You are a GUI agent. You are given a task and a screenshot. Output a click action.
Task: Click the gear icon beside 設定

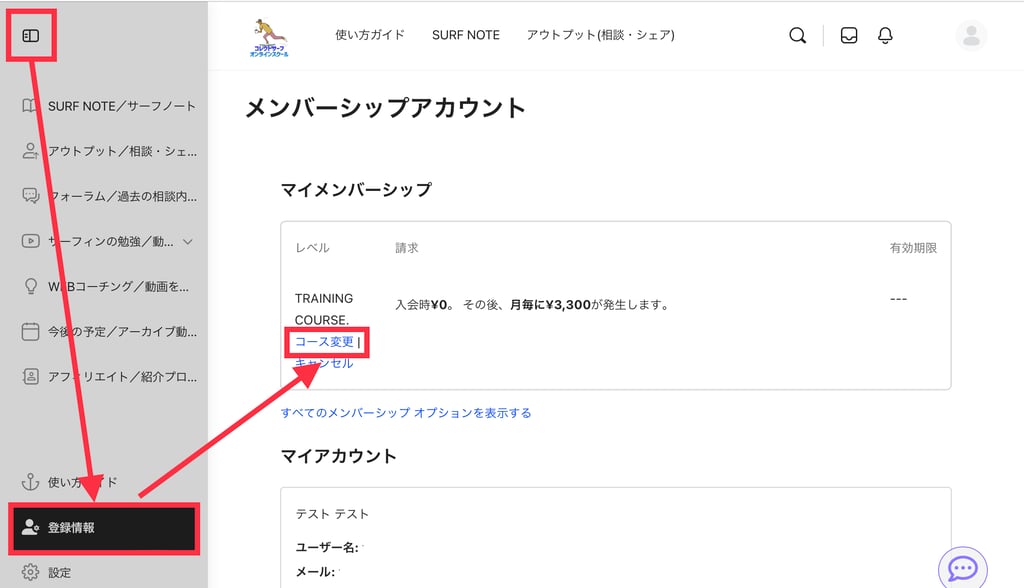coord(30,572)
